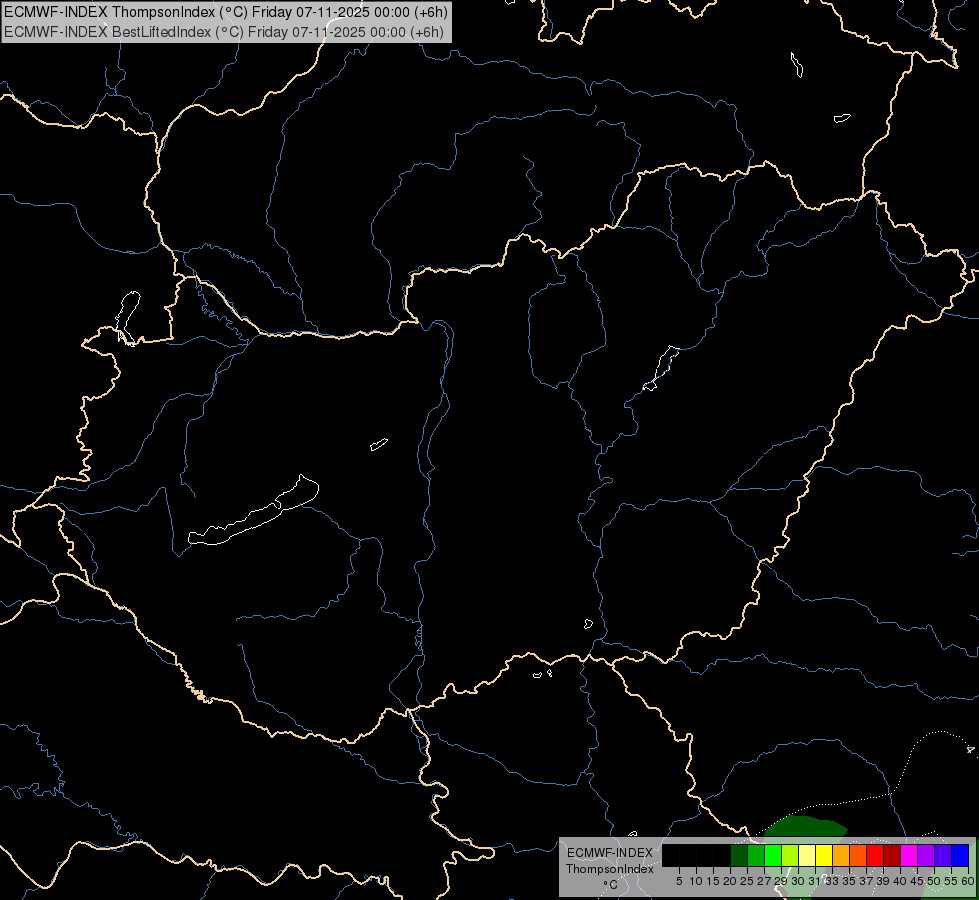Click the orange-red 35–37 legend swatch
Image resolution: width=979 pixels, height=900 pixels.
click(858, 855)
